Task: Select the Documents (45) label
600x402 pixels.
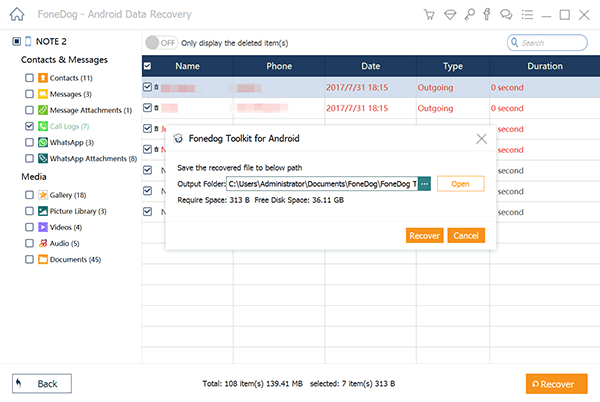Action: 75,259
